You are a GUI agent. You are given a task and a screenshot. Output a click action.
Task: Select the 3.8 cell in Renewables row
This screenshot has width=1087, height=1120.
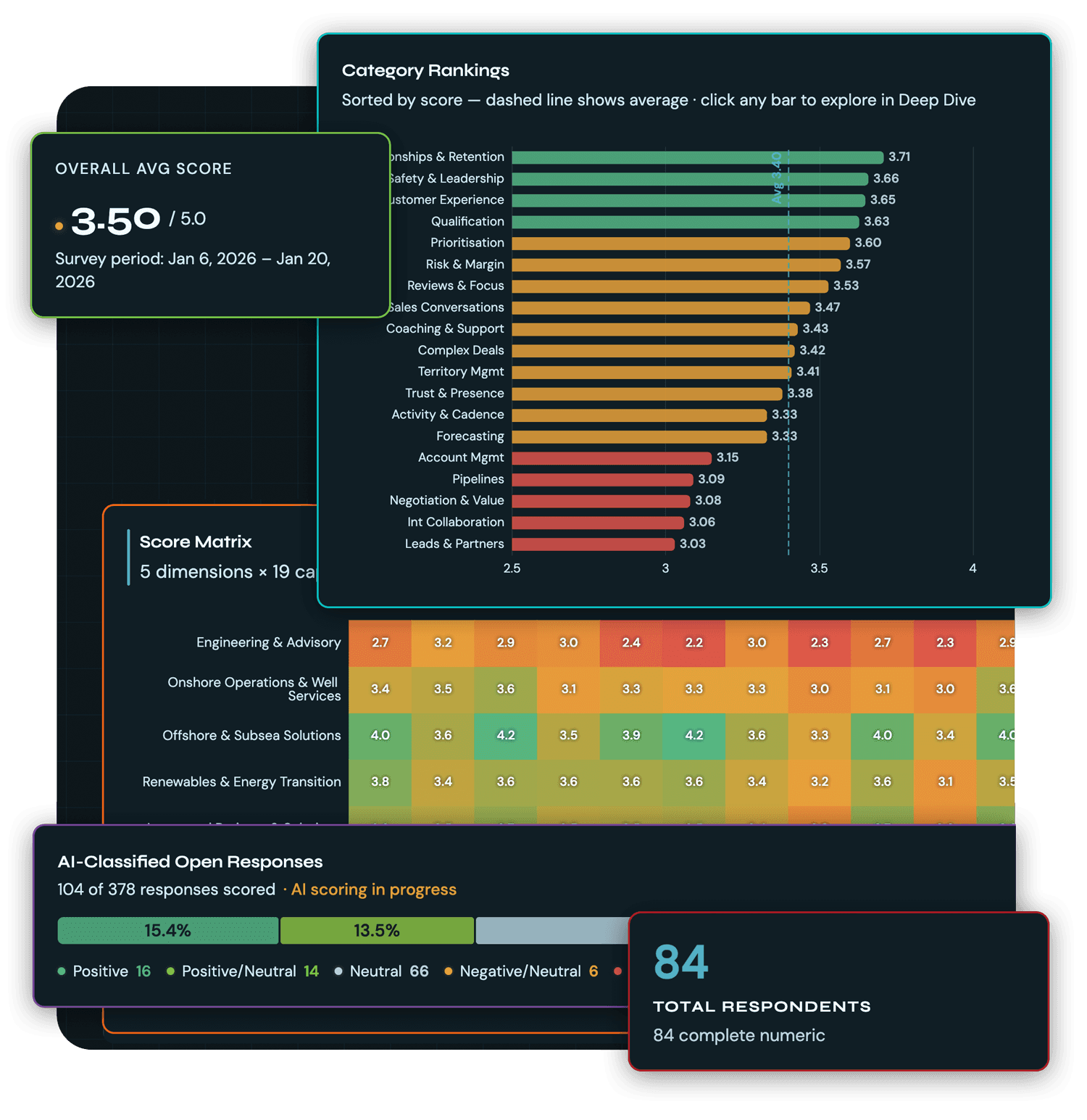[380, 782]
